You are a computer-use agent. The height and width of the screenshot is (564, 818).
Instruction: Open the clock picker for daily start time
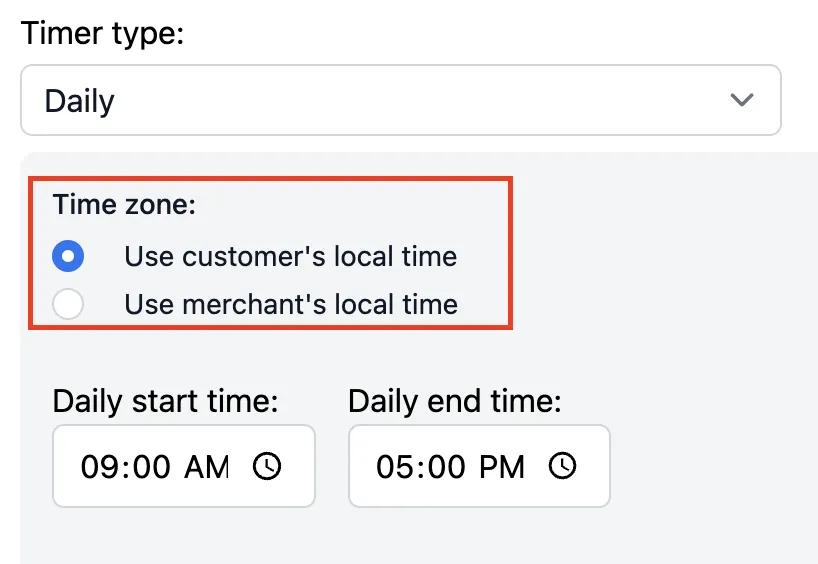coord(267,466)
